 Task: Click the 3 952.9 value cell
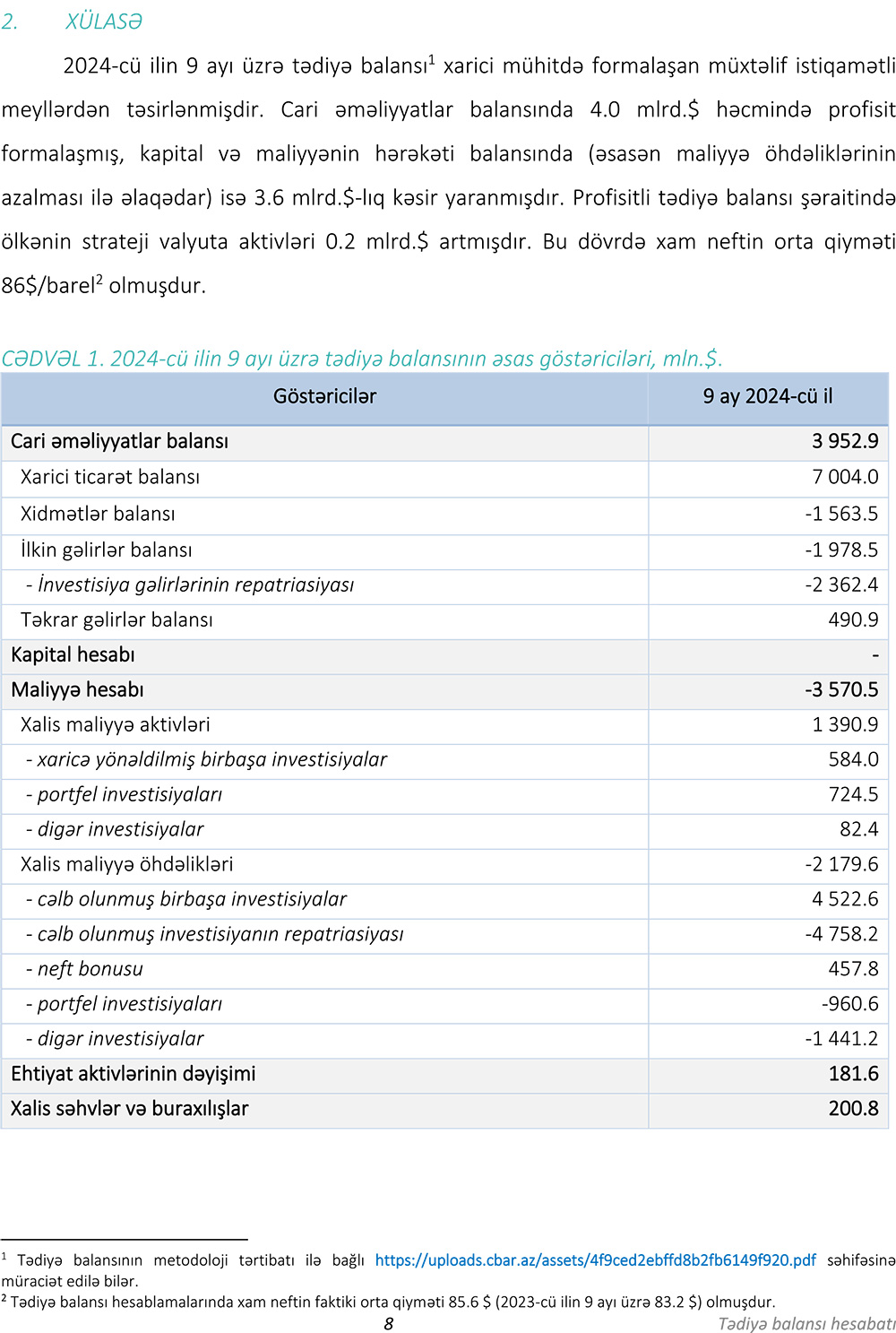click(845, 441)
